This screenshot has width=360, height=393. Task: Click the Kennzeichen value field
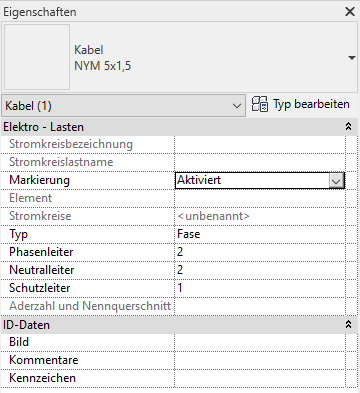pyautogui.click(x=260, y=378)
